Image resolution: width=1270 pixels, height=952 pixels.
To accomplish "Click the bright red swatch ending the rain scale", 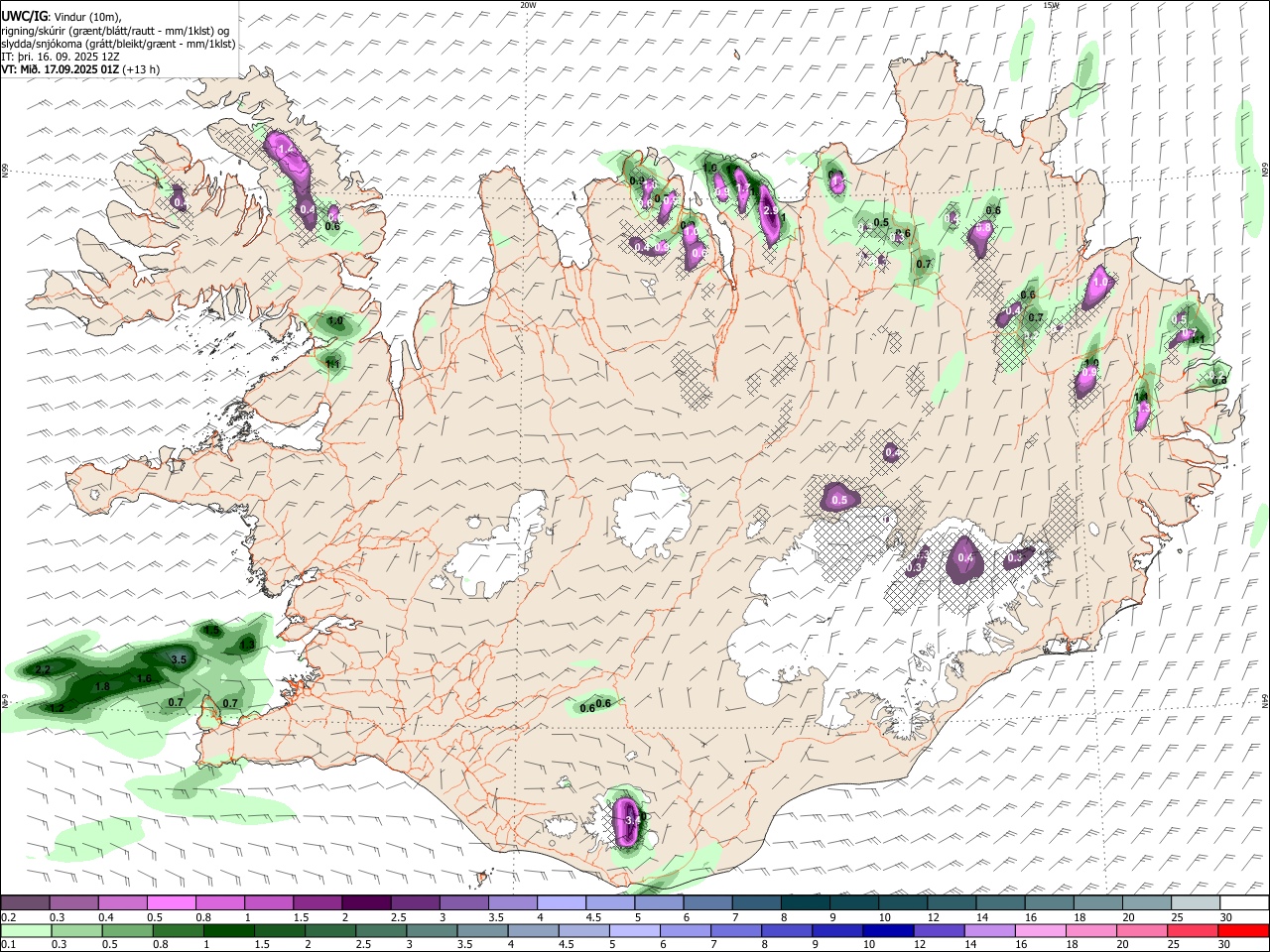I will 1242,931.
